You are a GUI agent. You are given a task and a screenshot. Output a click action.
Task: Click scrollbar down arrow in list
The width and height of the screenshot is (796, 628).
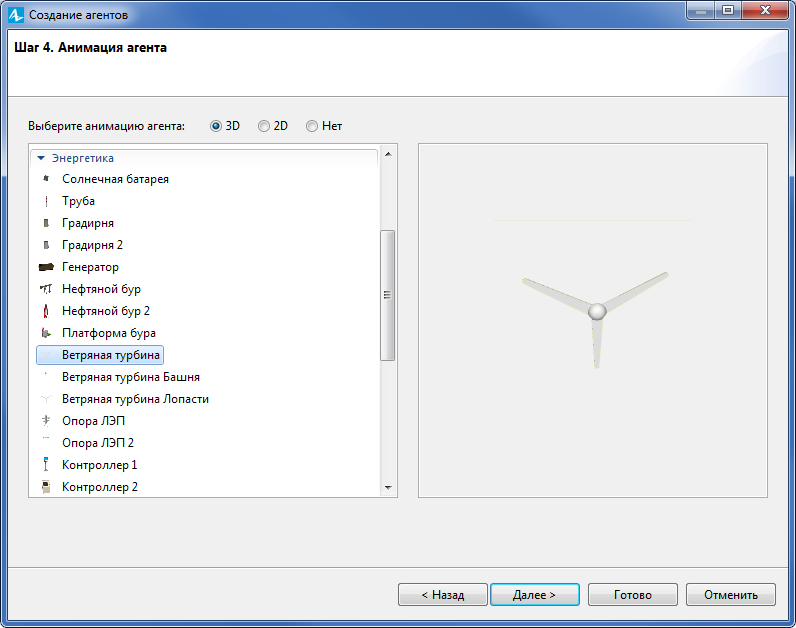388,488
